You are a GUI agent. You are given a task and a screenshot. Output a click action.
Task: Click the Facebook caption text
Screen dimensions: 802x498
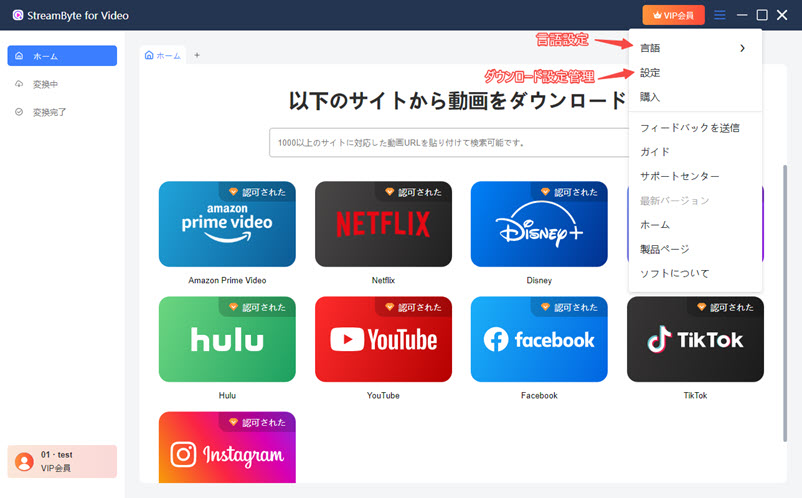click(x=539, y=395)
